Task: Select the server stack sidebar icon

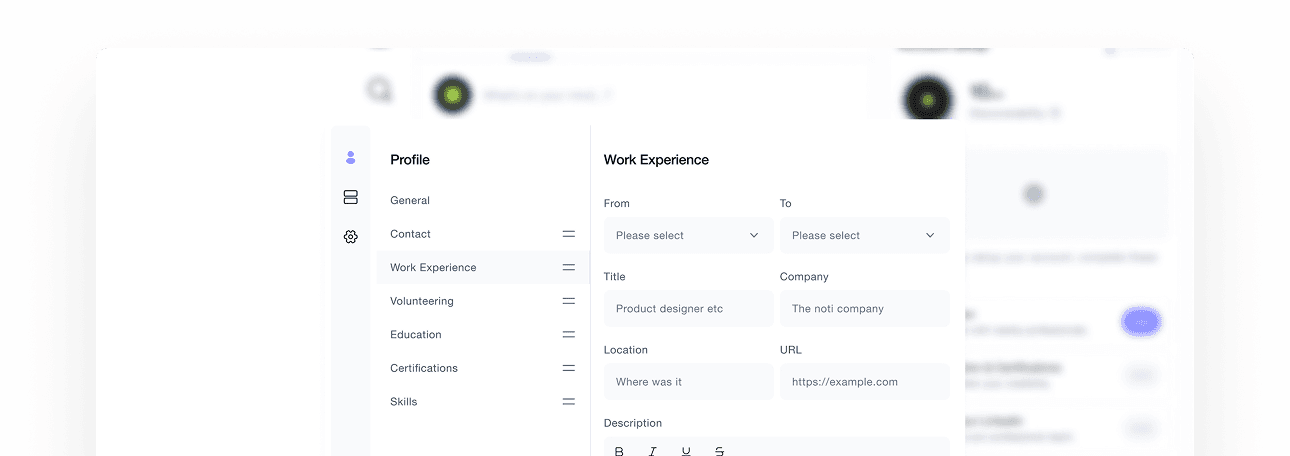Action: [x=350, y=197]
